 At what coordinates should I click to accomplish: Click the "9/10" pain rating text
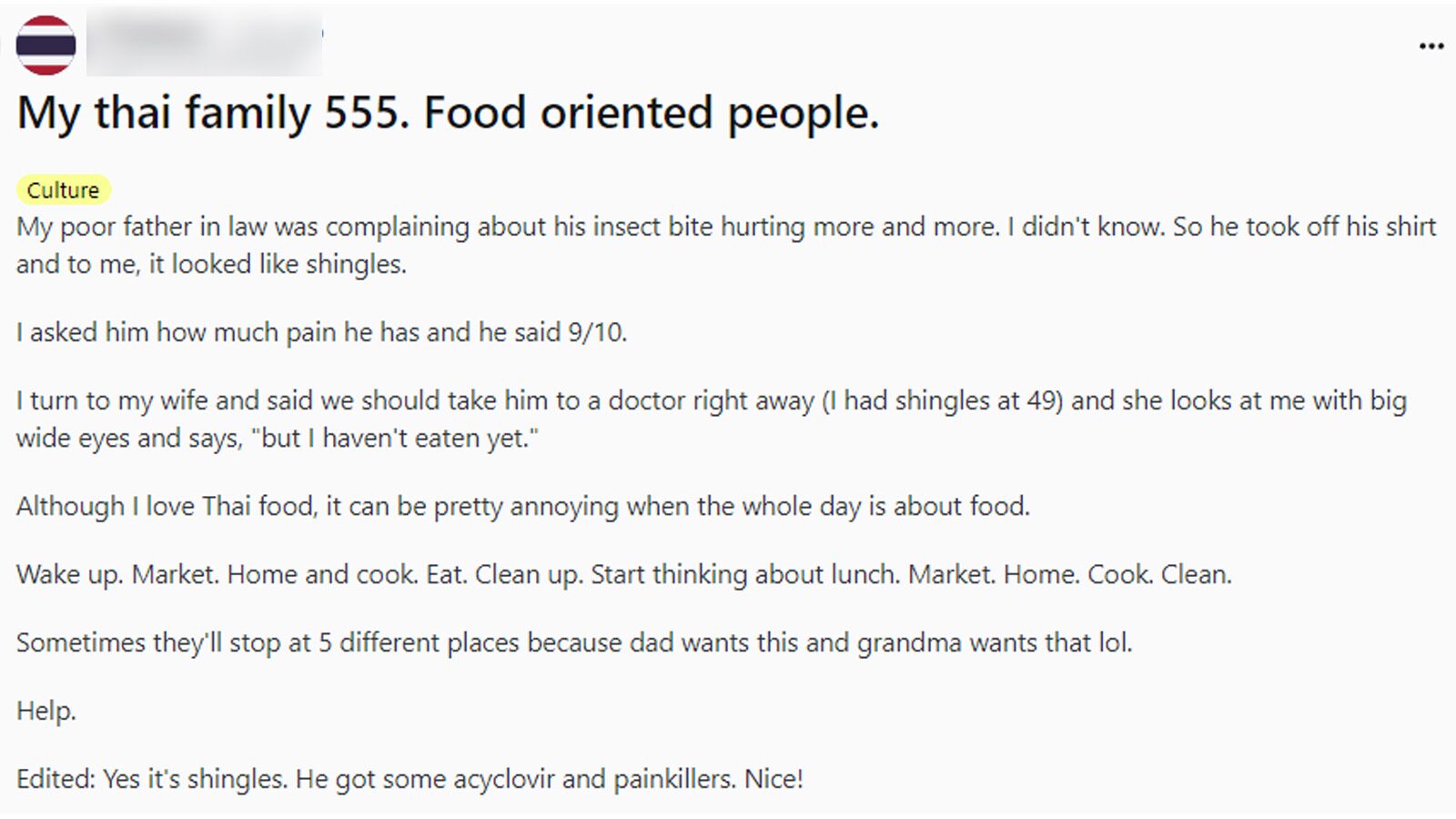point(596,333)
